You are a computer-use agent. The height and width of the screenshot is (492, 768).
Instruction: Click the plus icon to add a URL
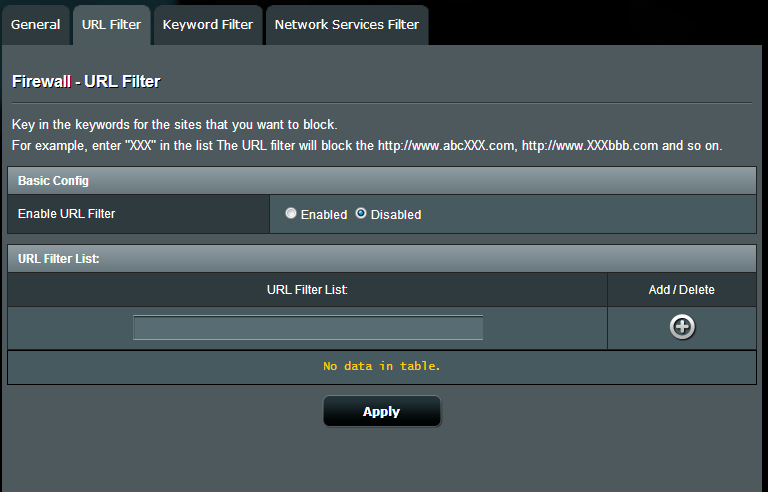pyautogui.click(x=682, y=327)
